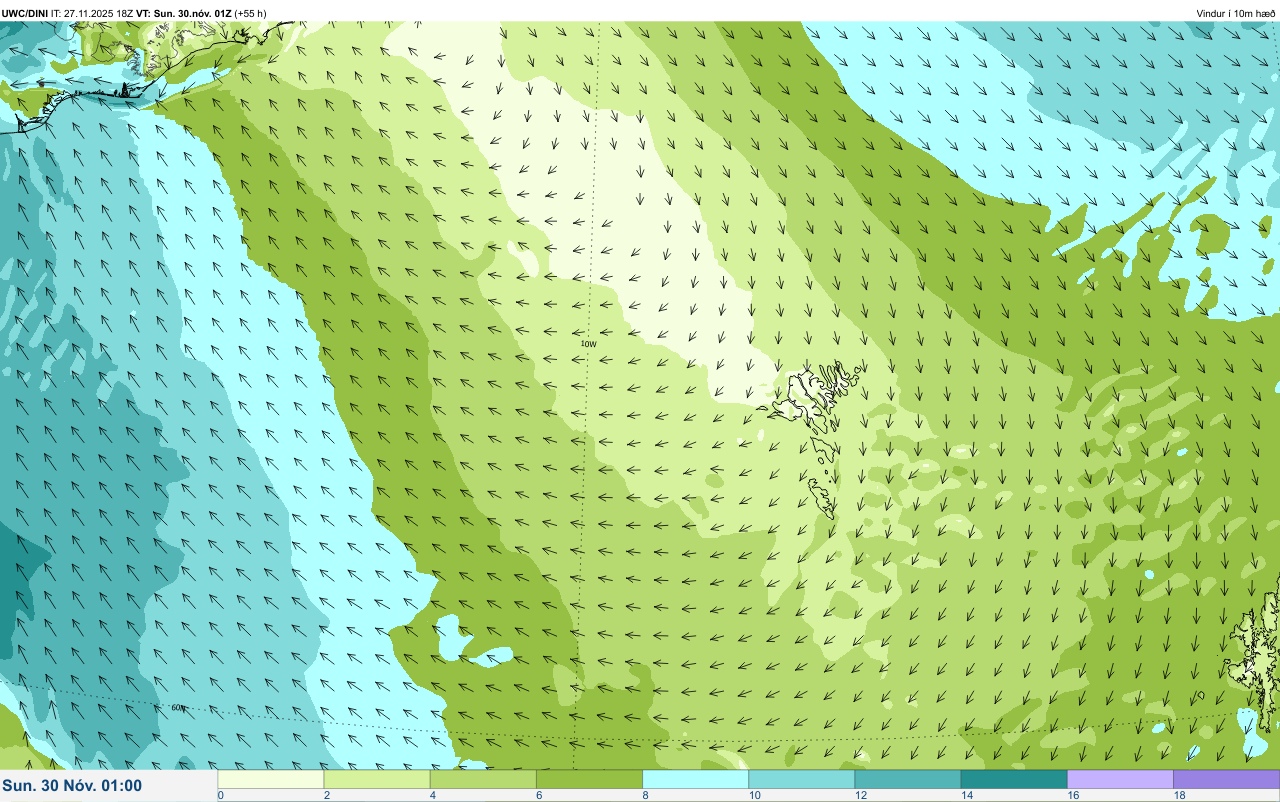Click the 12–14 m/s teal legend swatch
The height and width of the screenshot is (802, 1280).
coord(907,779)
